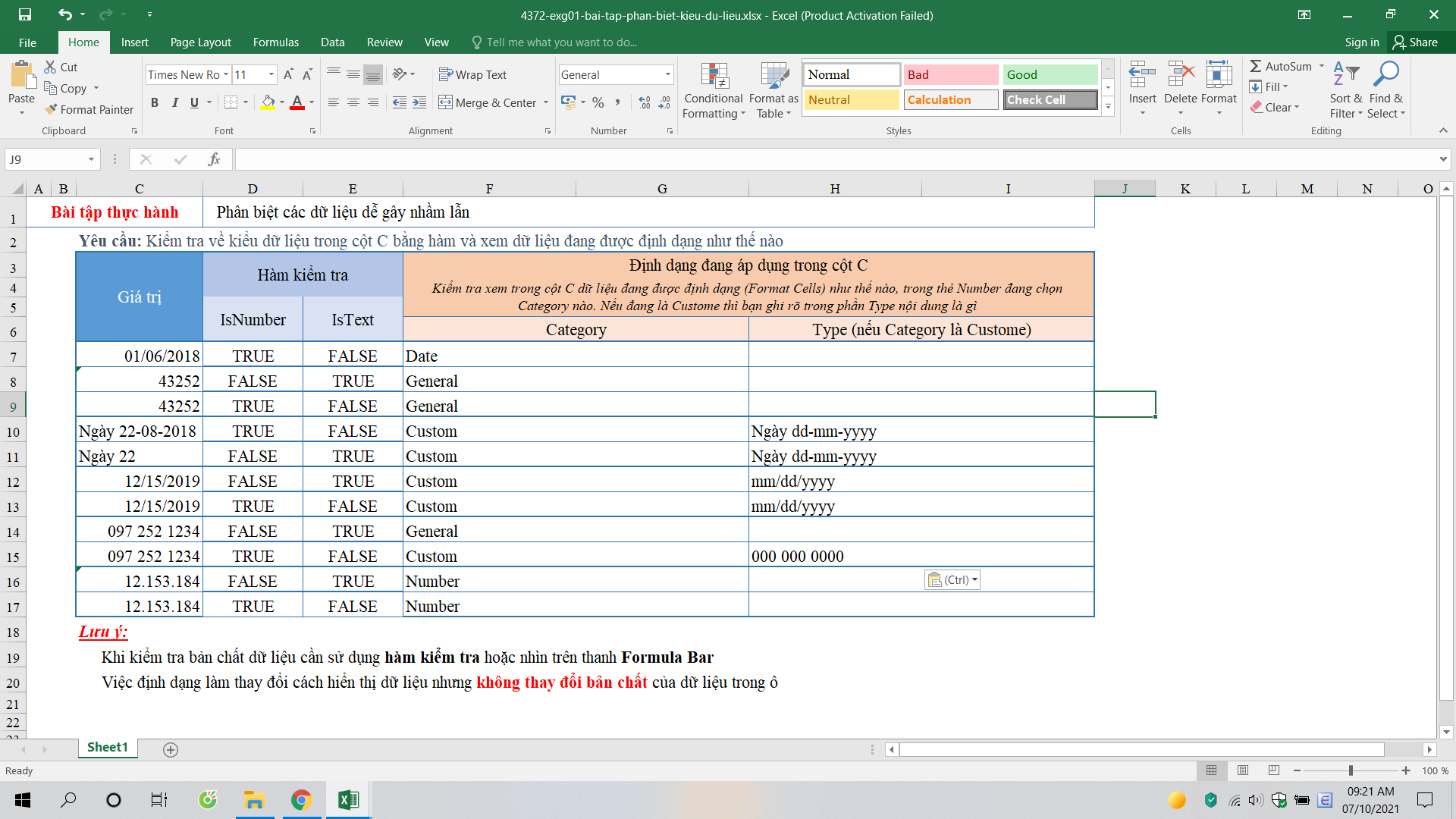The height and width of the screenshot is (819, 1456).
Task: Switch to the Page Layout tab
Action: point(200,42)
